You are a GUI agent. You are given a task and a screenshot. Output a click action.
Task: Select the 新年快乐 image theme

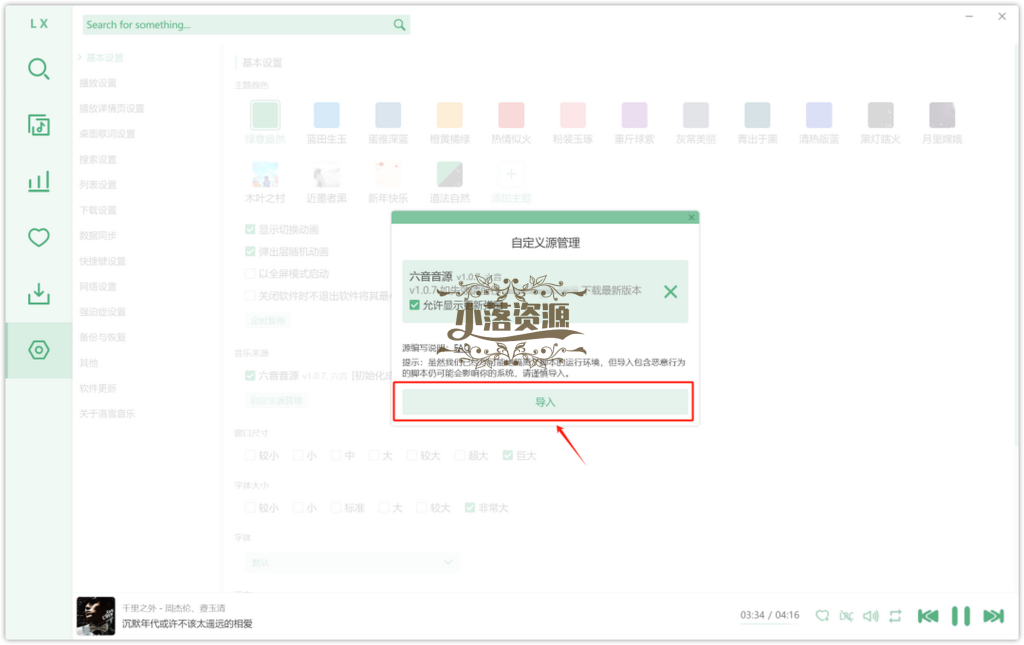[x=388, y=174]
